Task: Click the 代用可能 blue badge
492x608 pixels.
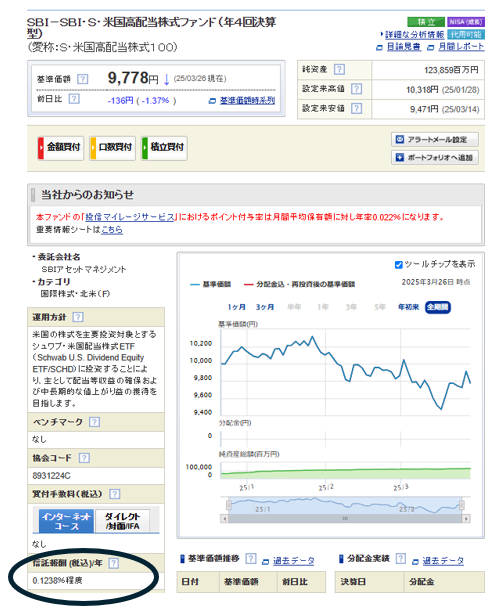Action: click(466, 35)
